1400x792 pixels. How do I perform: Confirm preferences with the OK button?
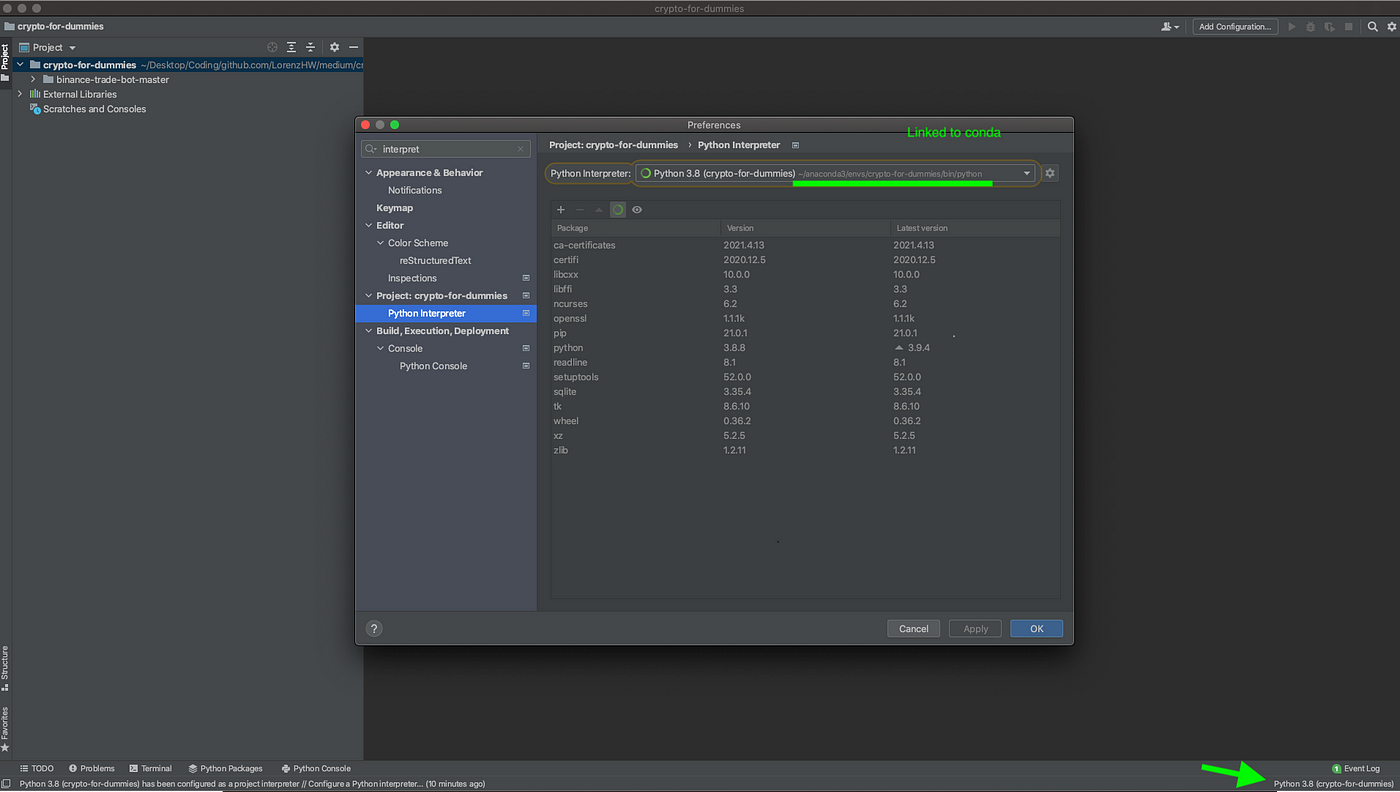1037,629
